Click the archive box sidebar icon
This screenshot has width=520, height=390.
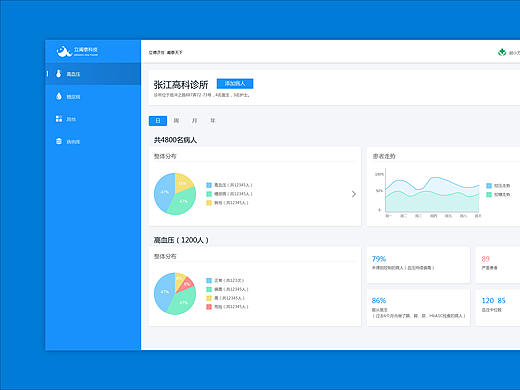pyautogui.click(x=59, y=141)
